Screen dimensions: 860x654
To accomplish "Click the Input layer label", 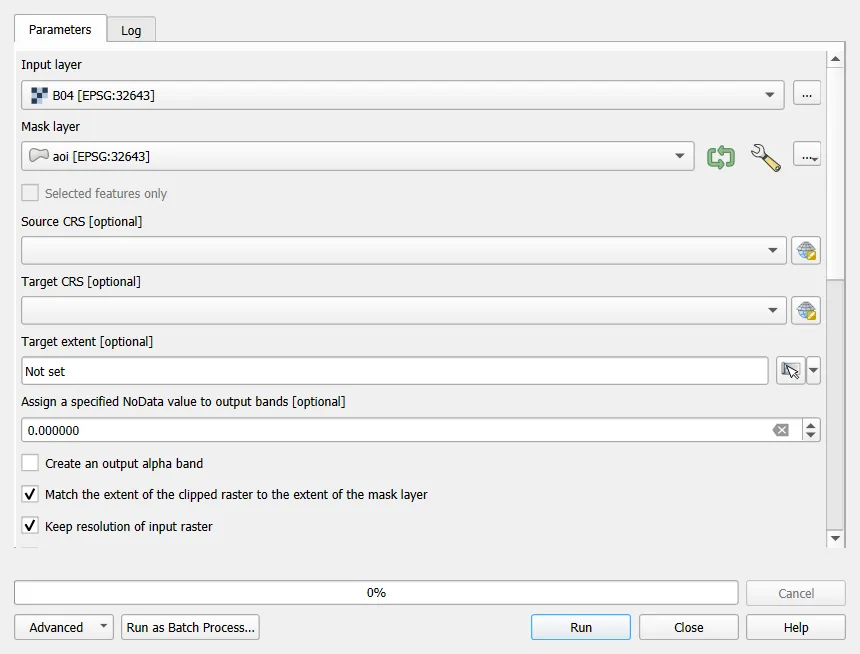I will click(52, 65).
